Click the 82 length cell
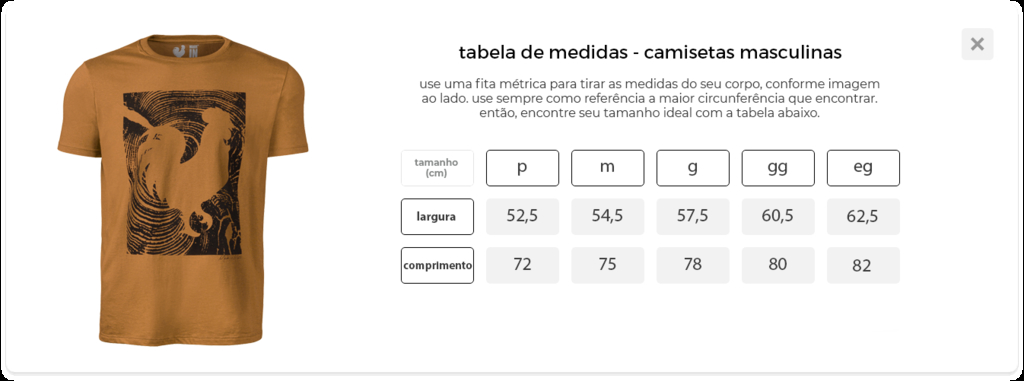This screenshot has height=381, width=1024. tap(863, 265)
